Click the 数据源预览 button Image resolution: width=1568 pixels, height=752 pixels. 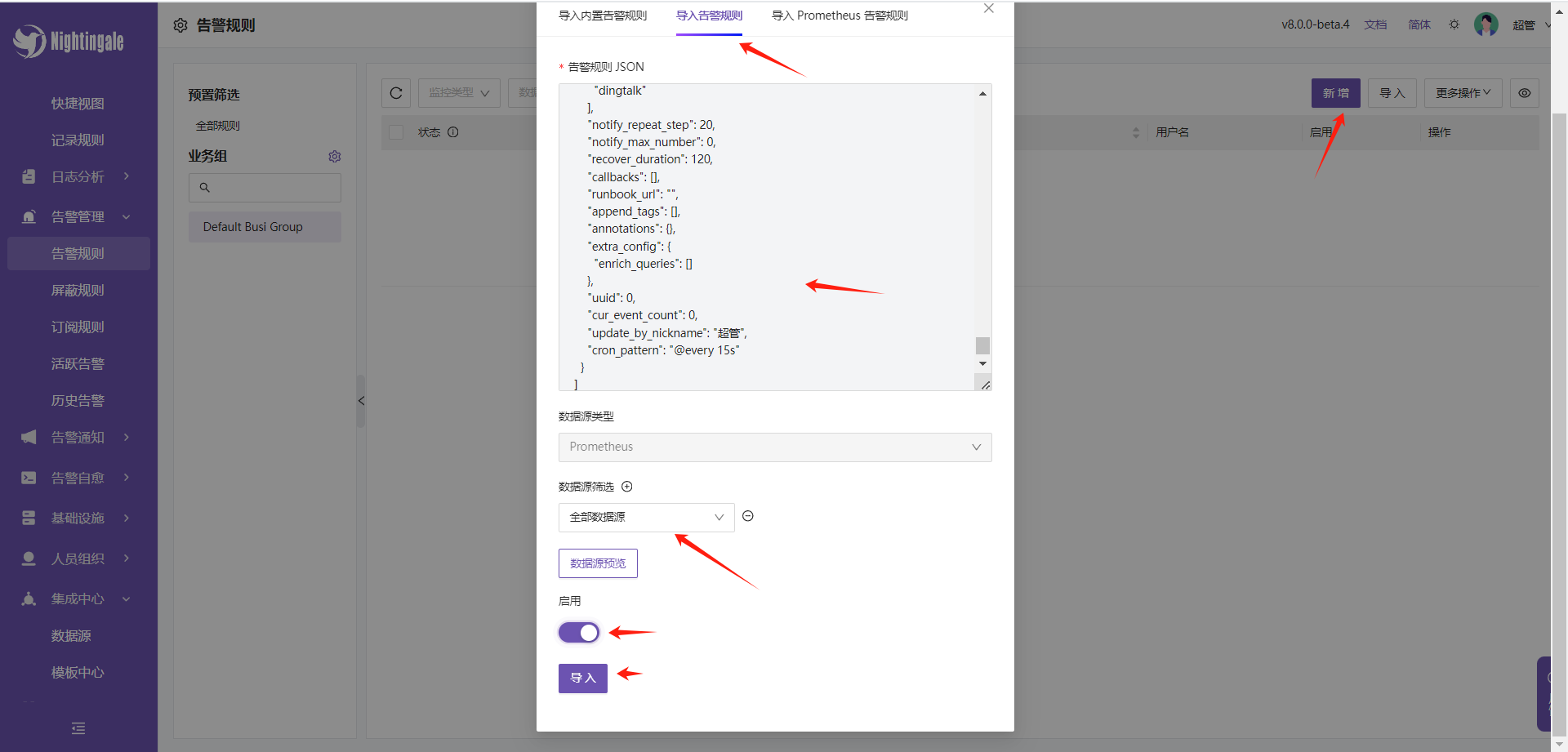(x=598, y=563)
